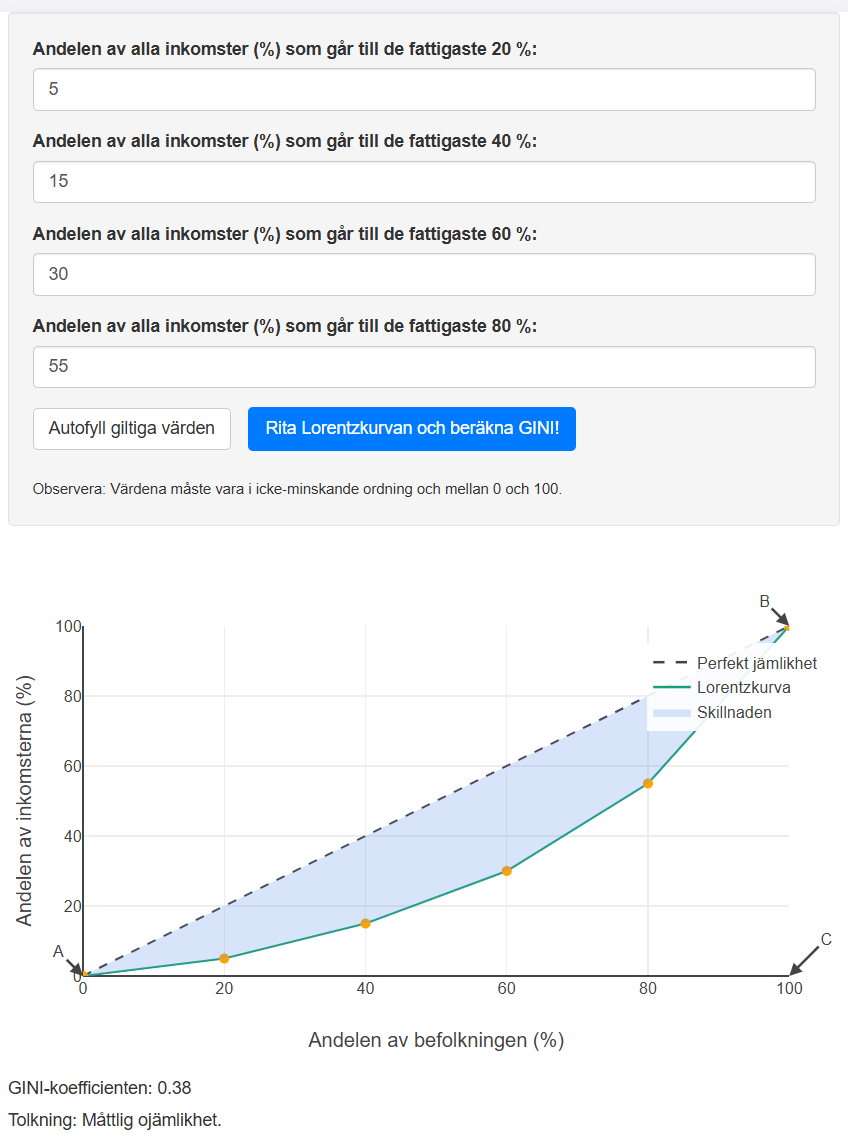Click the 80% income share field showing 55
Screen dimensions: 848x1147
pos(424,366)
